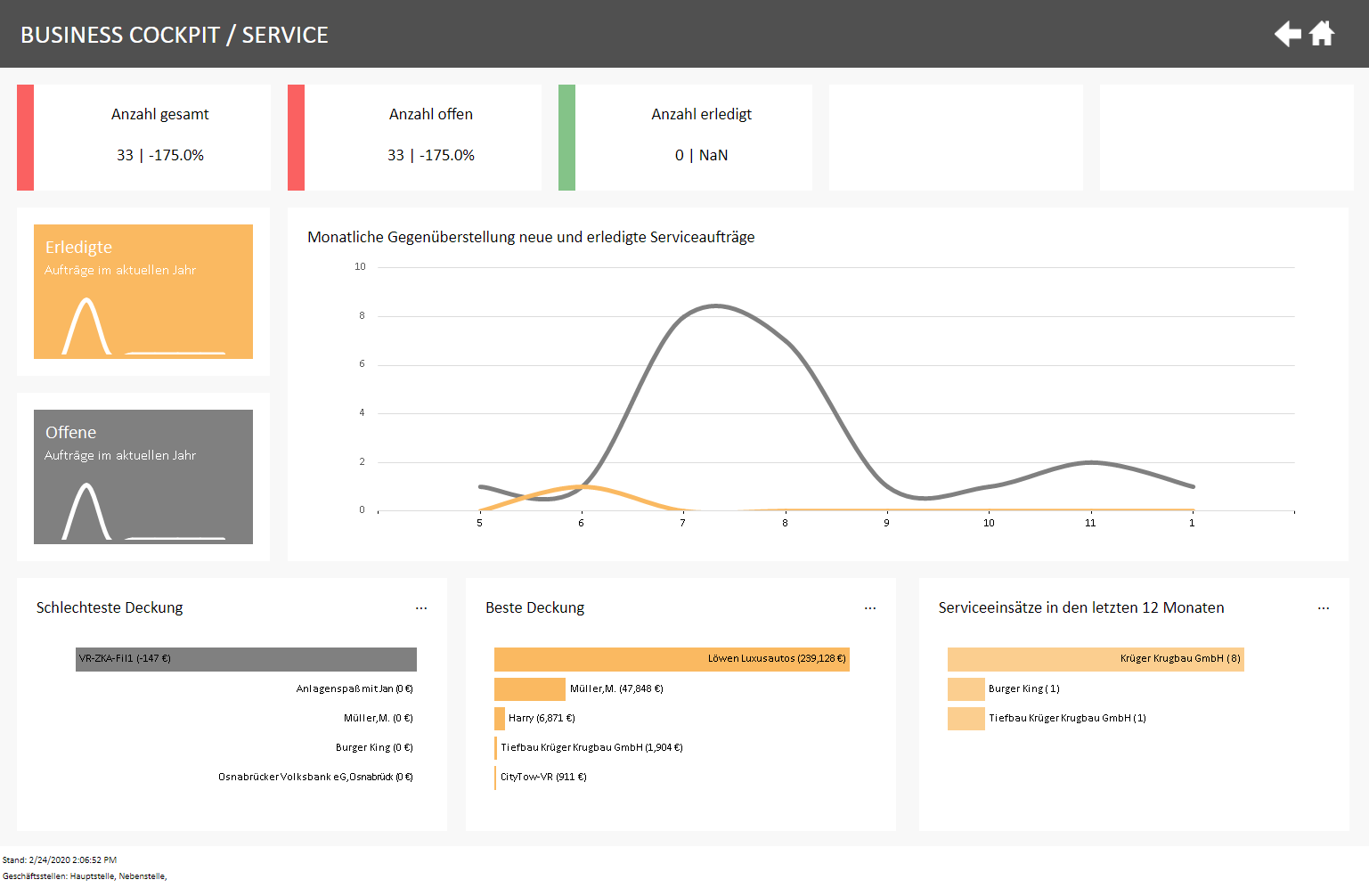
Task: Select the Anzahl gesamt KPI card
Action: (x=151, y=137)
